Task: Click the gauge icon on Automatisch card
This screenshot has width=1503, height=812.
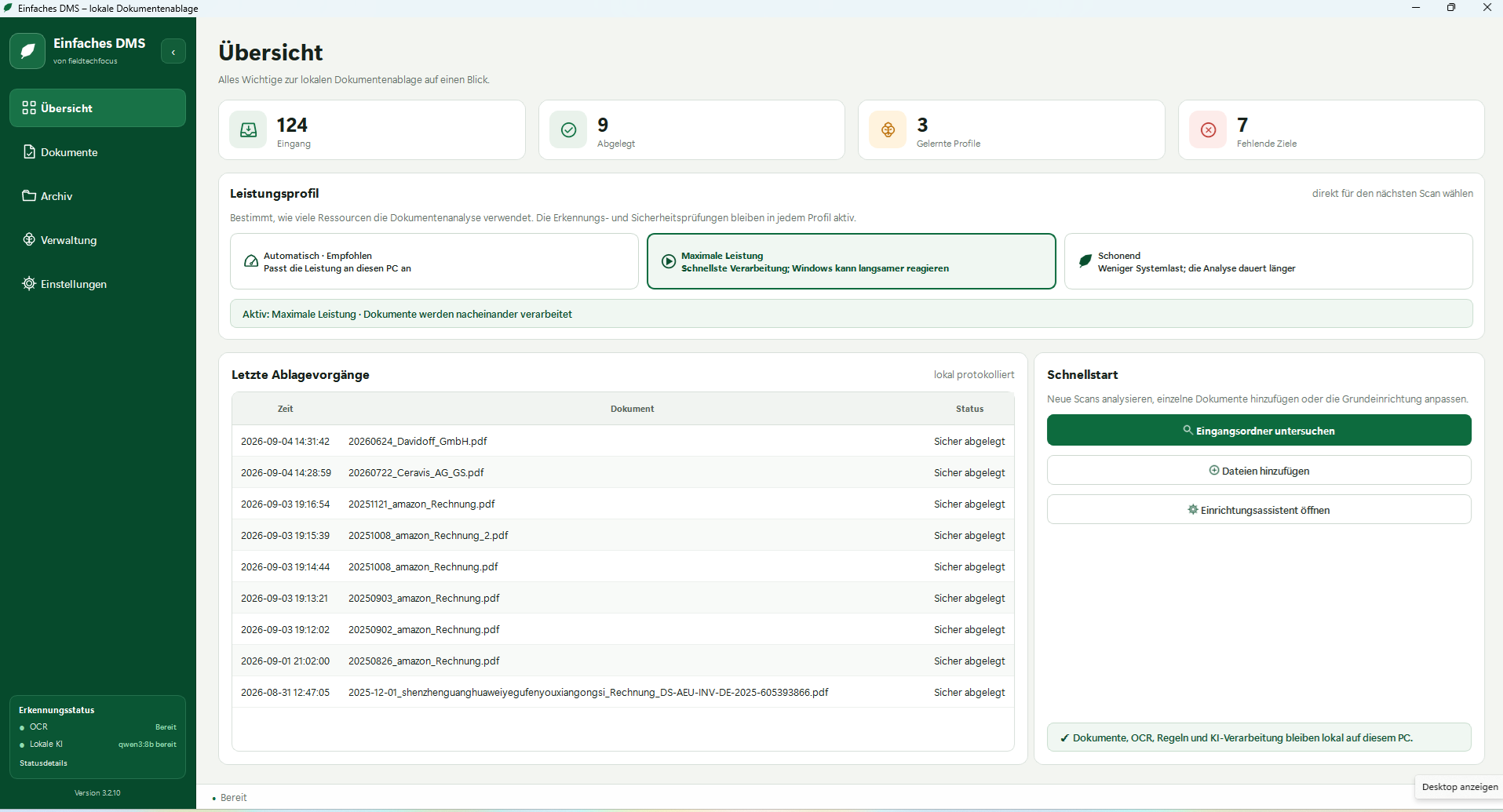Action: (x=251, y=261)
